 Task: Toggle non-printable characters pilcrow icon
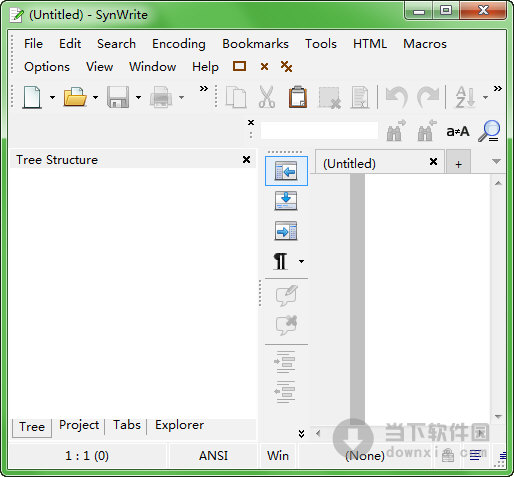(x=281, y=261)
